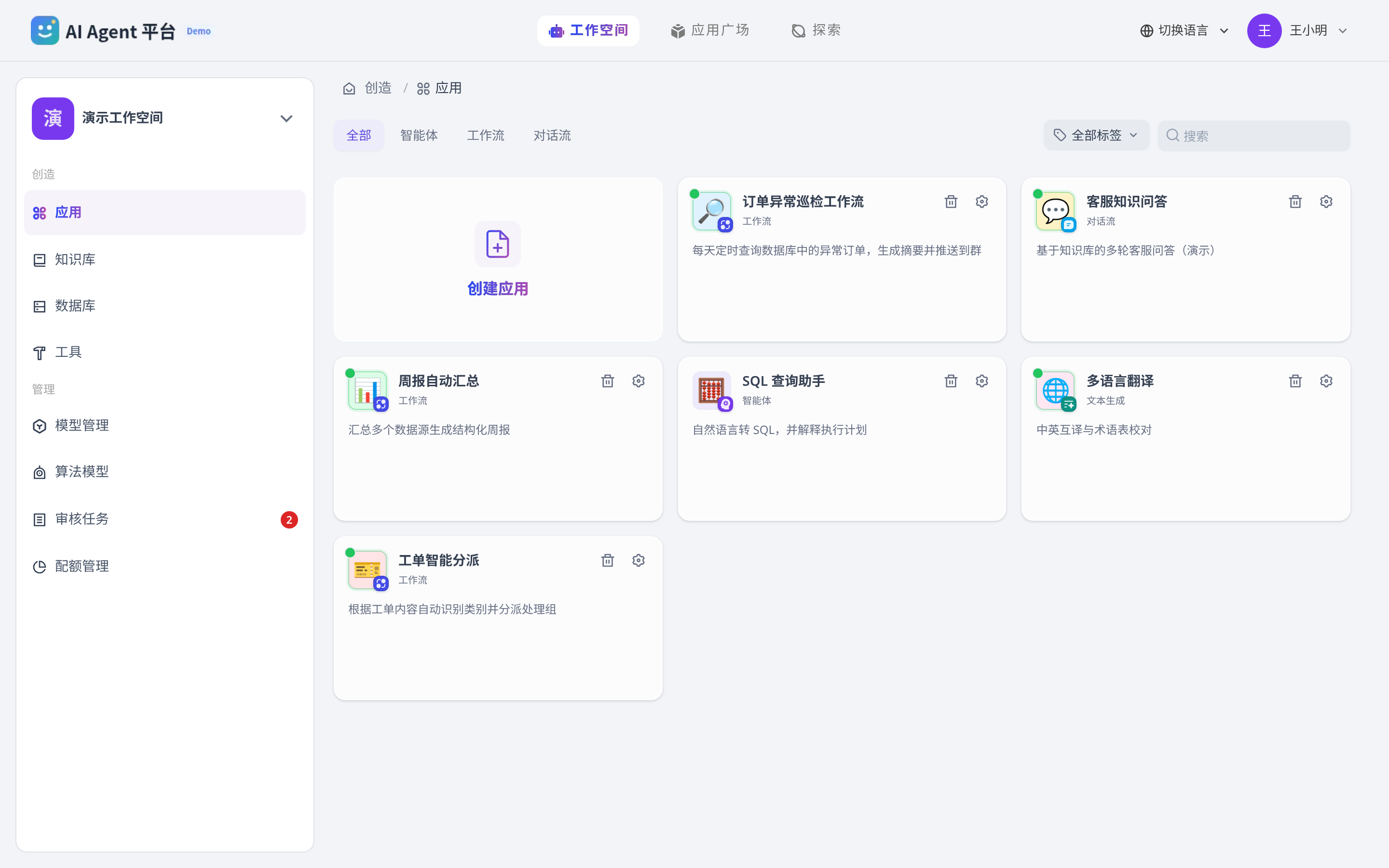
Task: Open gear settings on SQL 查询助手
Action: click(x=982, y=381)
